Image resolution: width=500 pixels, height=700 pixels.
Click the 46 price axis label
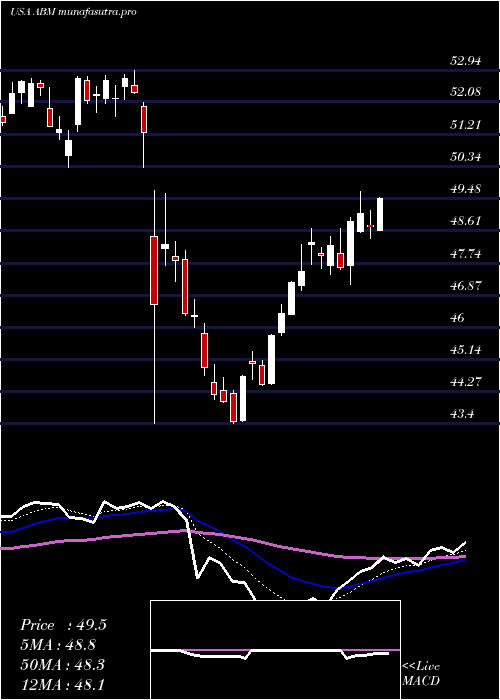[x=458, y=318]
